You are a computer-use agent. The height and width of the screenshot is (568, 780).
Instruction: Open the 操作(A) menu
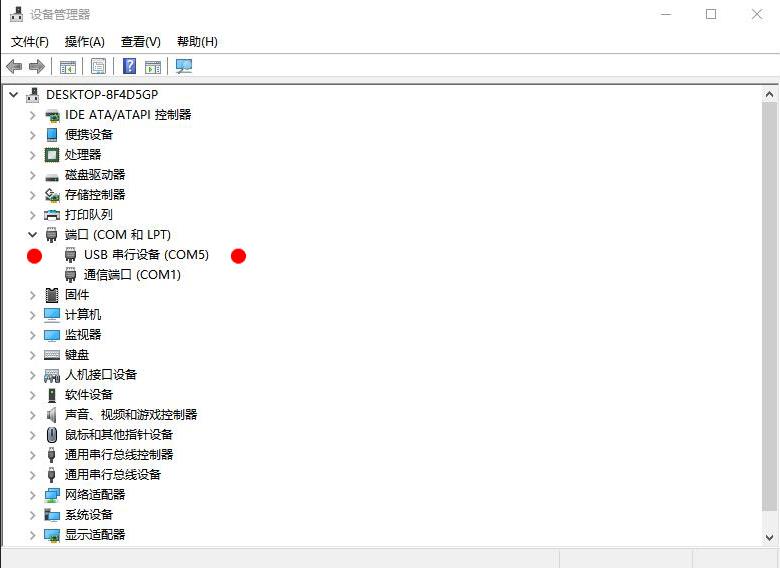coord(85,42)
